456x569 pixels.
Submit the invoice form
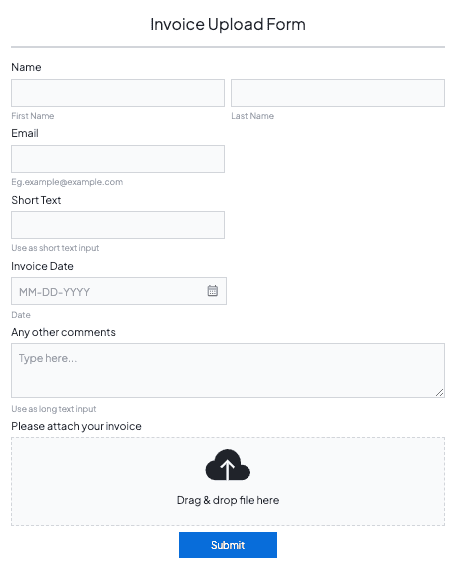coord(228,545)
